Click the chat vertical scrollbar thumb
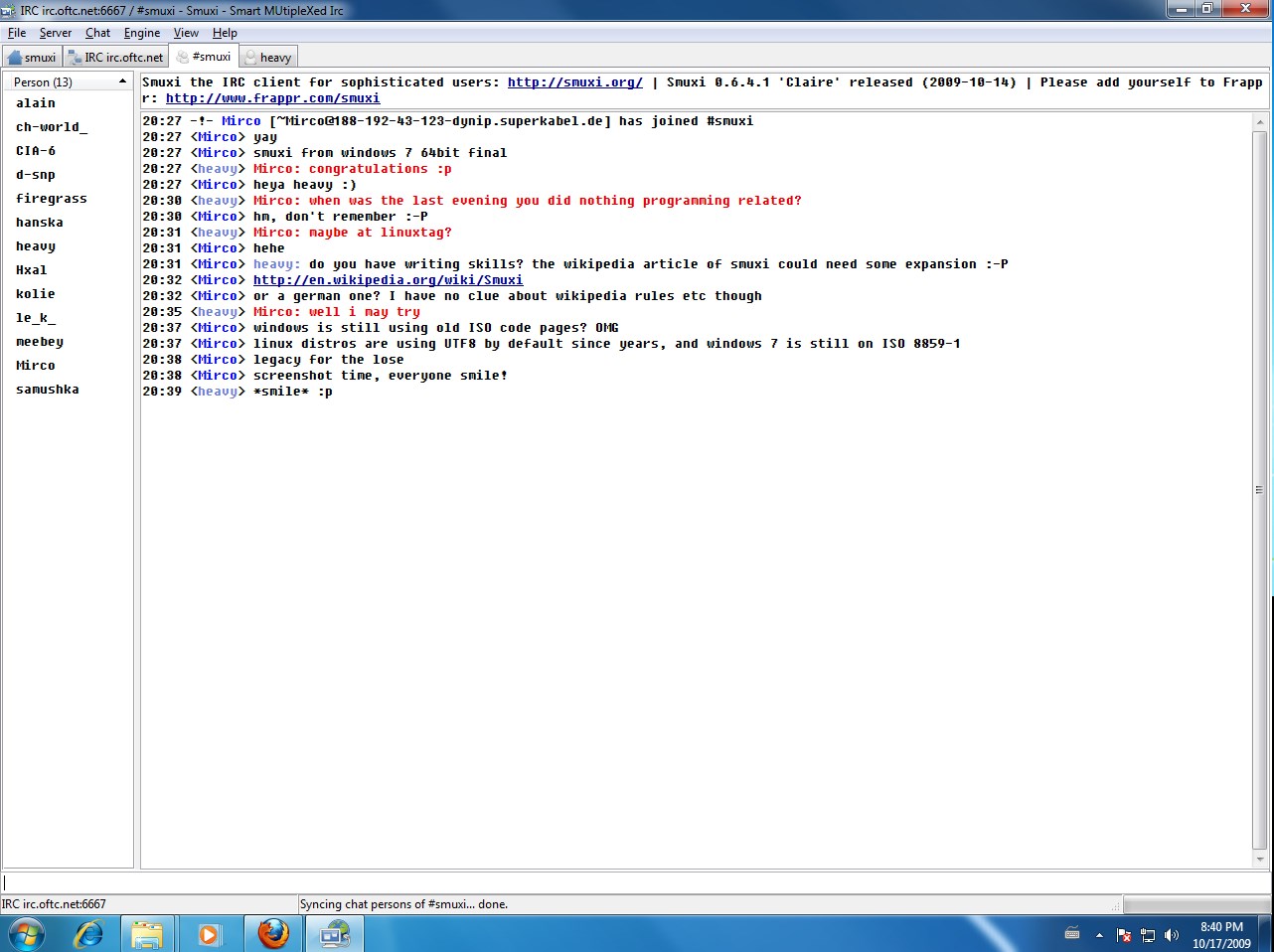 click(1260, 490)
